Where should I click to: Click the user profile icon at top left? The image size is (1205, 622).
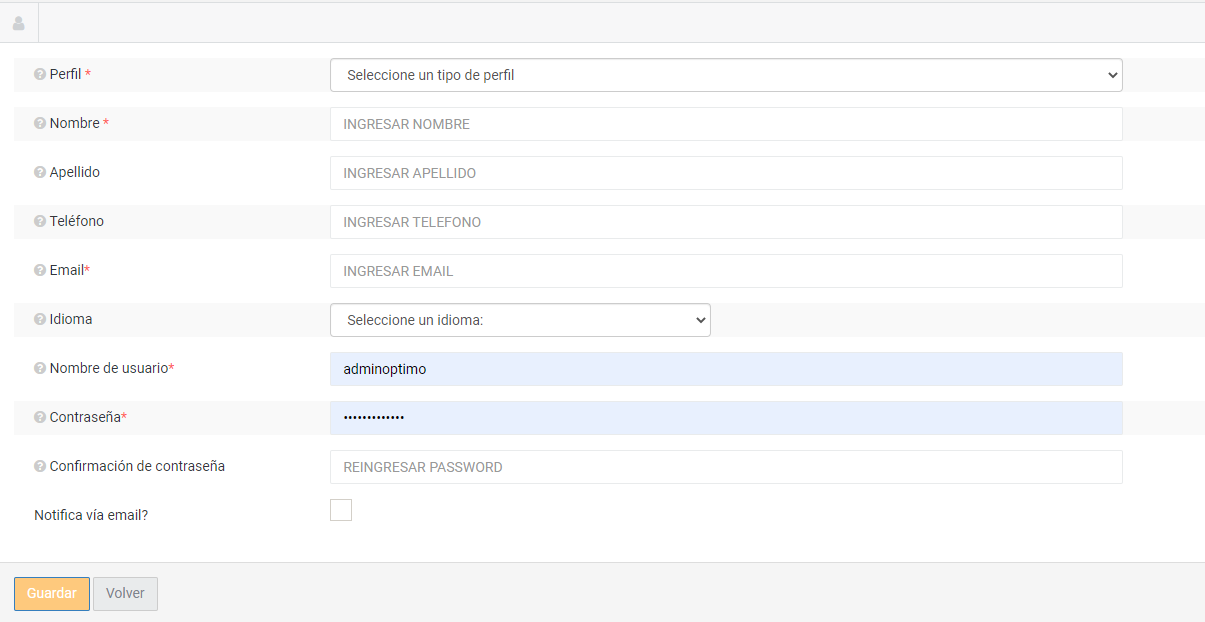click(x=18, y=23)
